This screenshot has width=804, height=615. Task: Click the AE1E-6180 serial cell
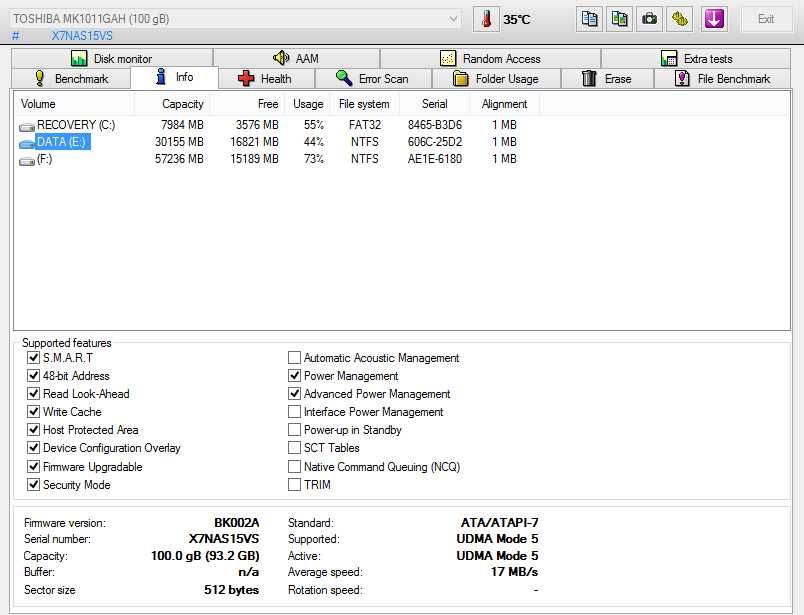click(x=435, y=159)
